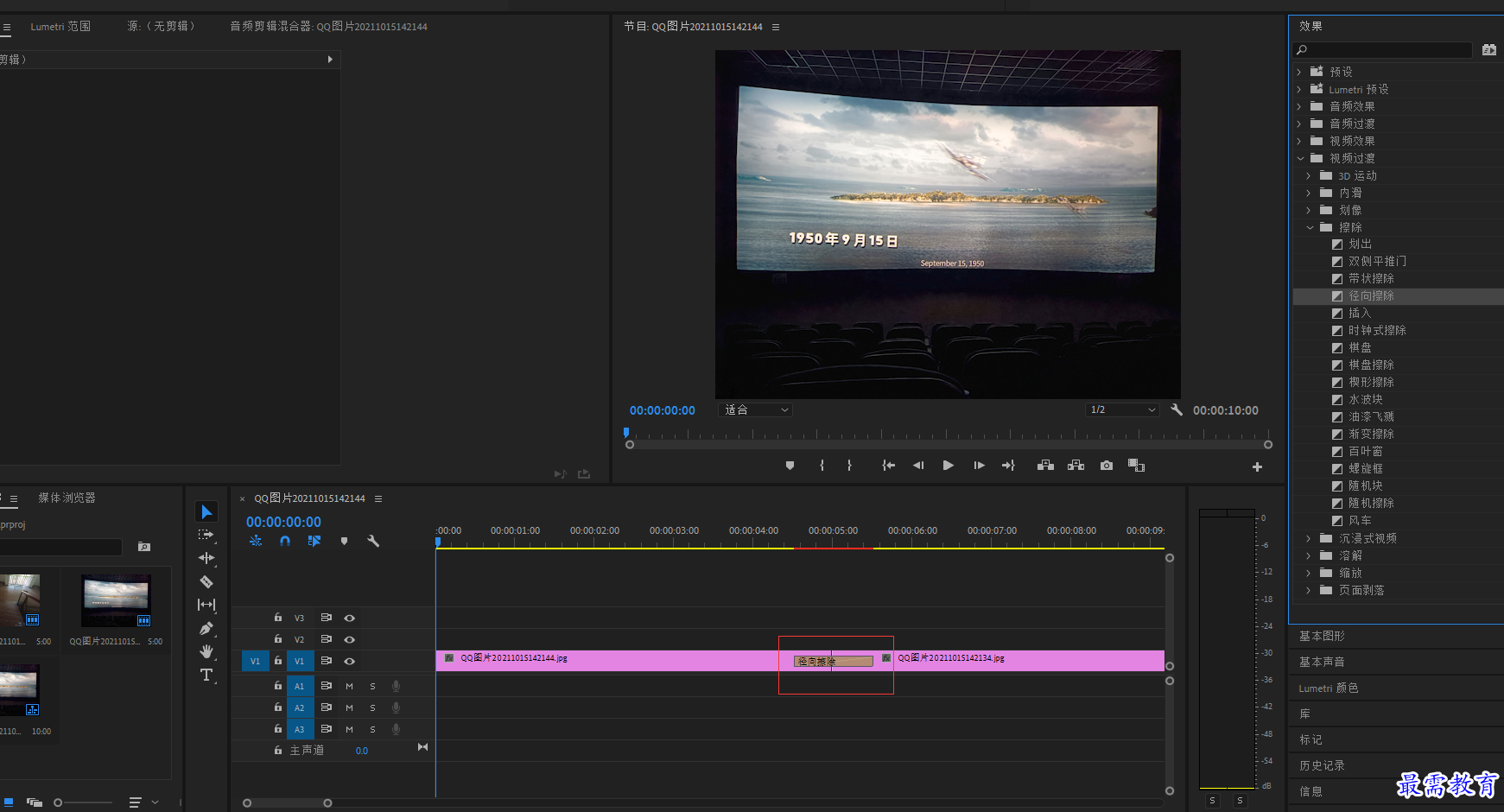Expand the 视频效果 folder
This screenshot has width=1504, height=812.
click(x=1298, y=141)
